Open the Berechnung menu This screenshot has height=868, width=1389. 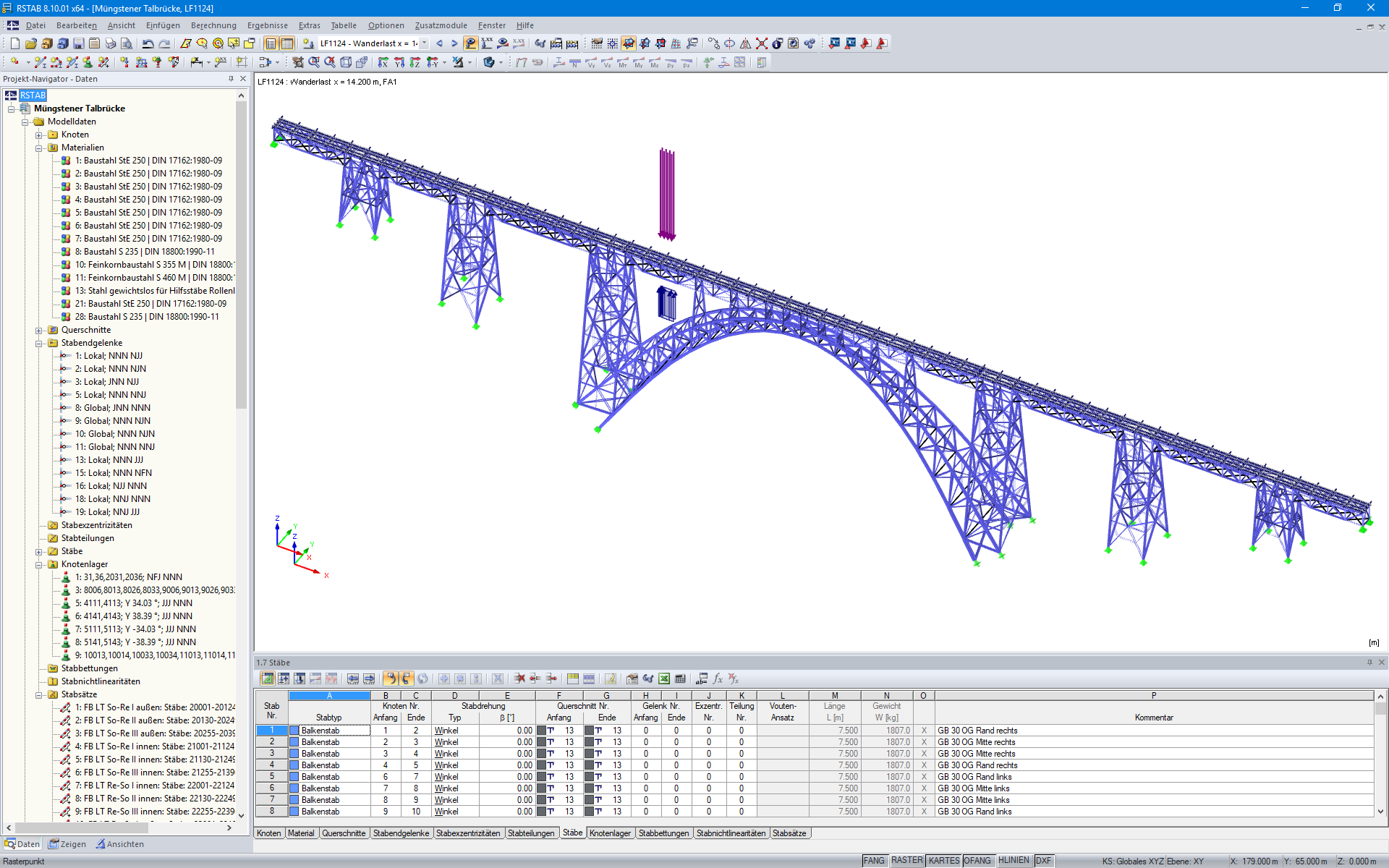pyautogui.click(x=213, y=25)
